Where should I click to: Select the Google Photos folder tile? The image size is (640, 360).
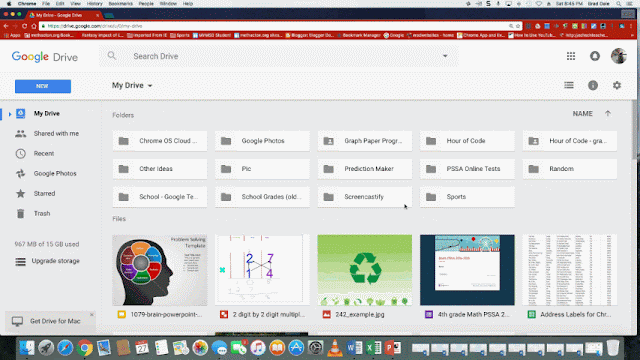pos(262,141)
